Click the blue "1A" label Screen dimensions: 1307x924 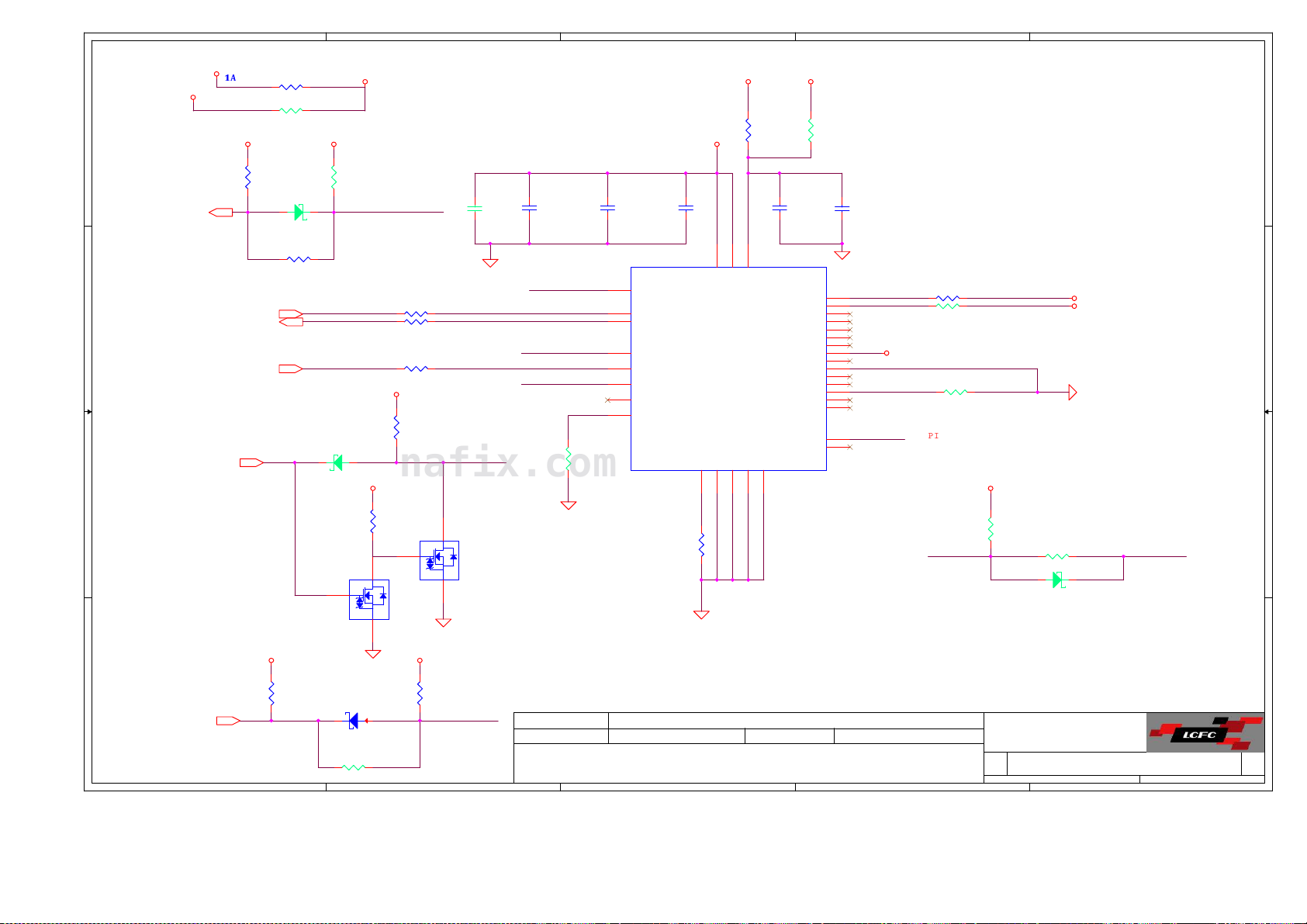tap(230, 78)
